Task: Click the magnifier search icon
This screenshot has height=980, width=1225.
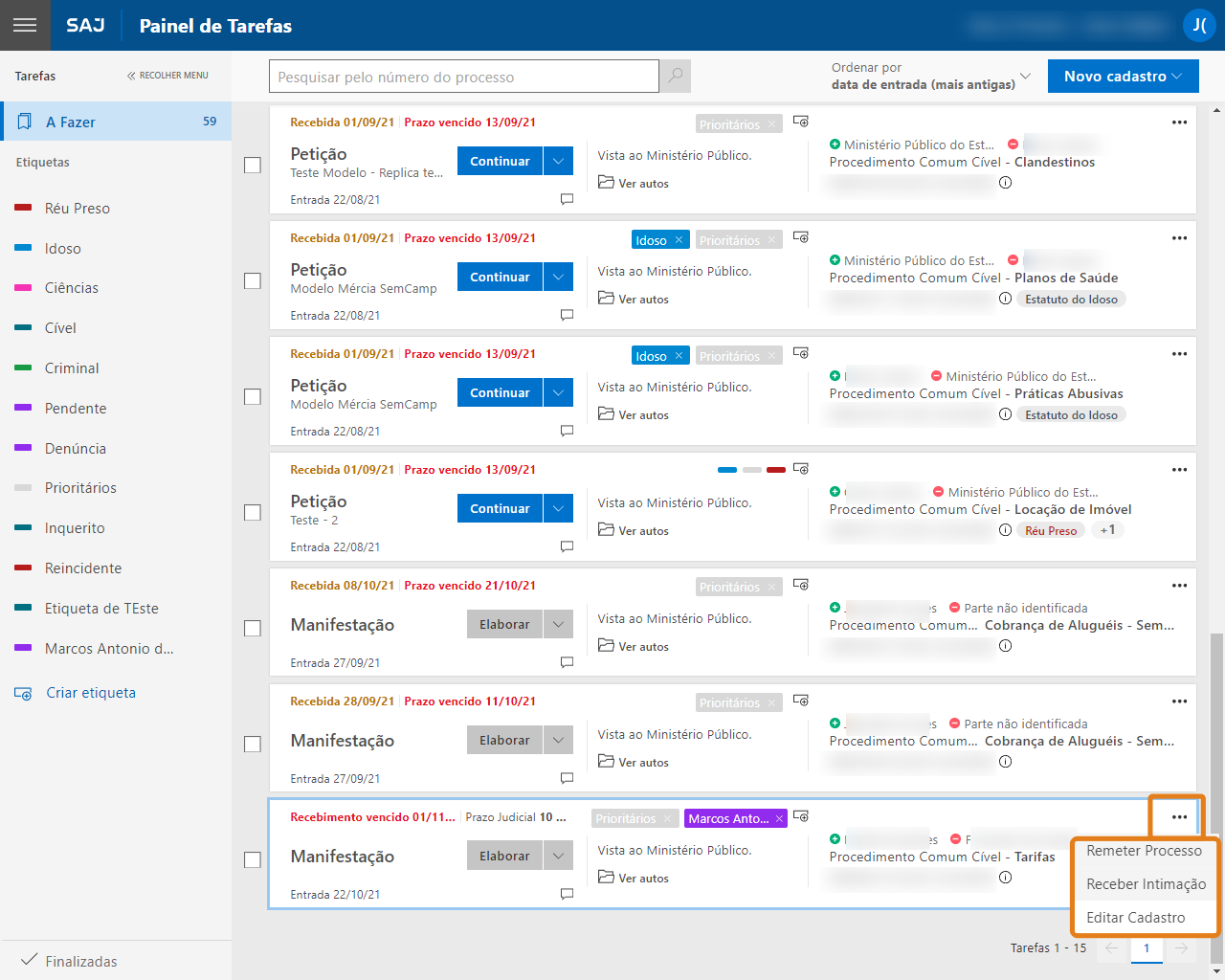Action: 676,76
